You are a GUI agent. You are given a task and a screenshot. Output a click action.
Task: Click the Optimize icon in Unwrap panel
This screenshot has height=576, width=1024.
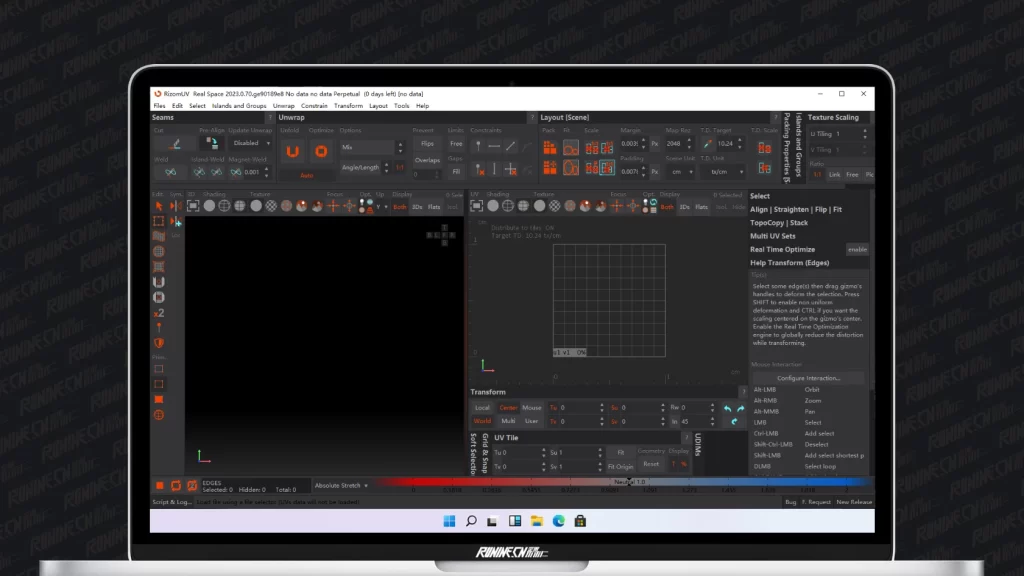coord(321,152)
